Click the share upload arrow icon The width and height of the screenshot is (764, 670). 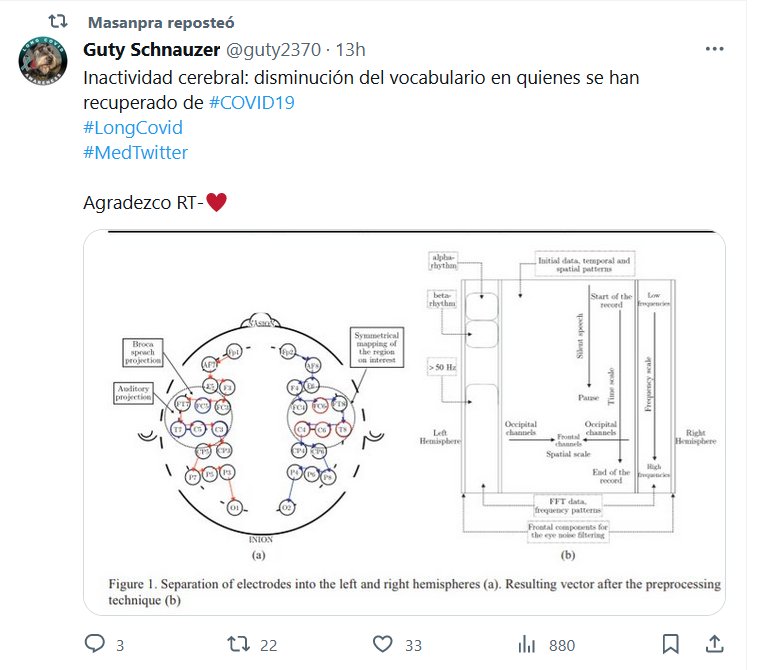tap(715, 644)
